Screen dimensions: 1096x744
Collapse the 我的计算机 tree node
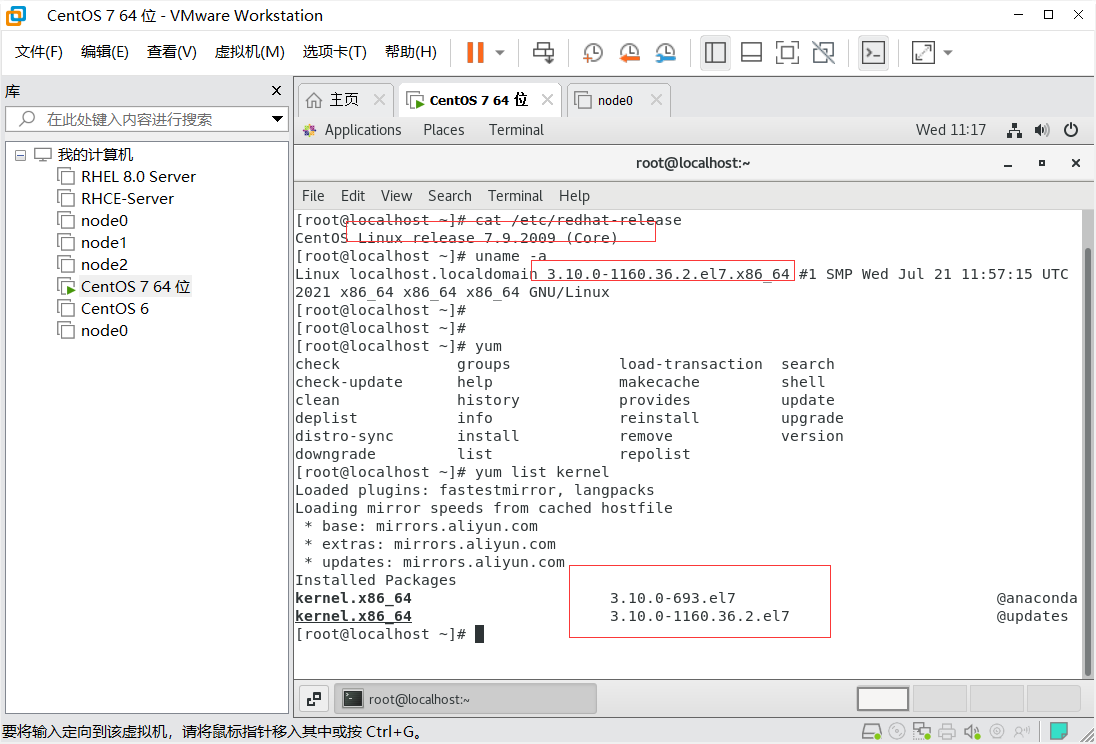(20, 154)
